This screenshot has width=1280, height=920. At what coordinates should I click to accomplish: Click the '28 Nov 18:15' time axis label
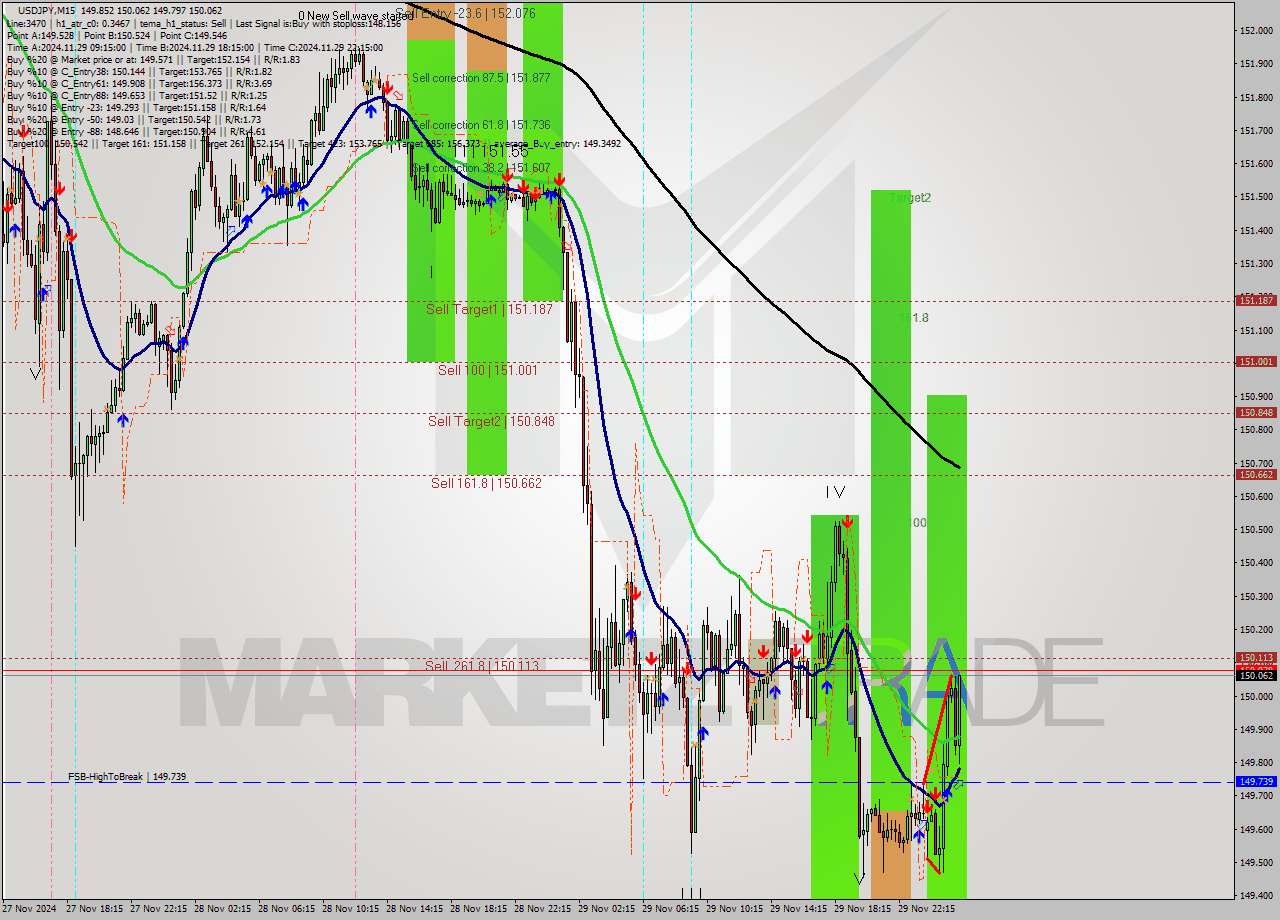click(x=479, y=910)
